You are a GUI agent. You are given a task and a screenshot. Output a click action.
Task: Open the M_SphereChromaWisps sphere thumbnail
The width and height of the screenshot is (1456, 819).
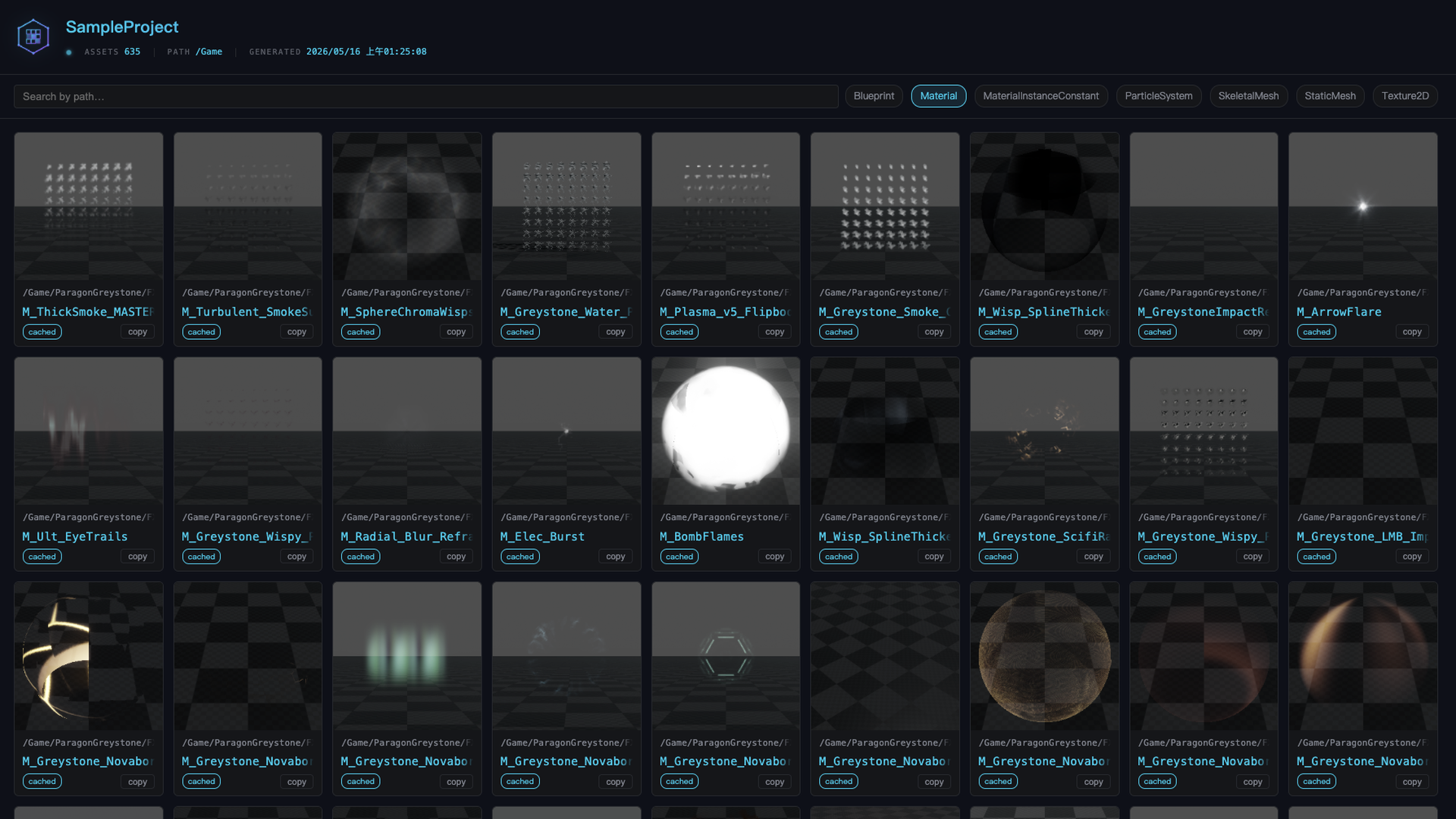[407, 206]
